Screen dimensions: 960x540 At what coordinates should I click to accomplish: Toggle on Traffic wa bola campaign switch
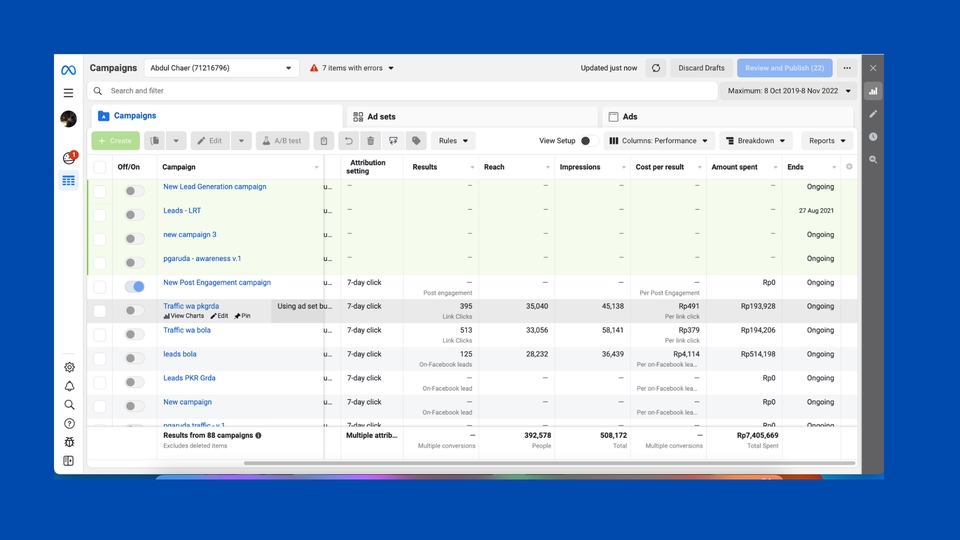click(135, 334)
